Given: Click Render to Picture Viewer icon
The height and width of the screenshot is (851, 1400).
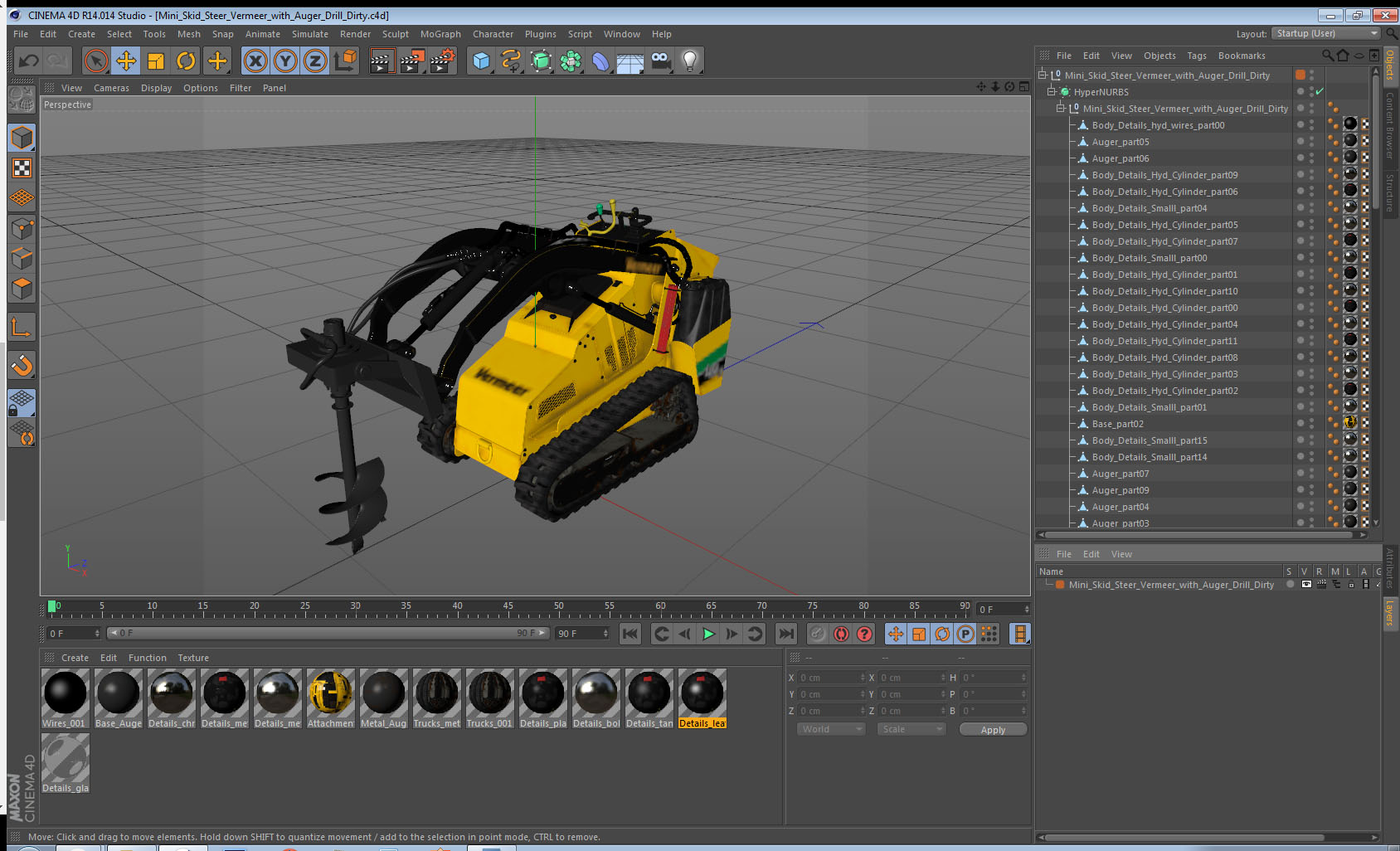Looking at the screenshot, I should coord(412,61).
